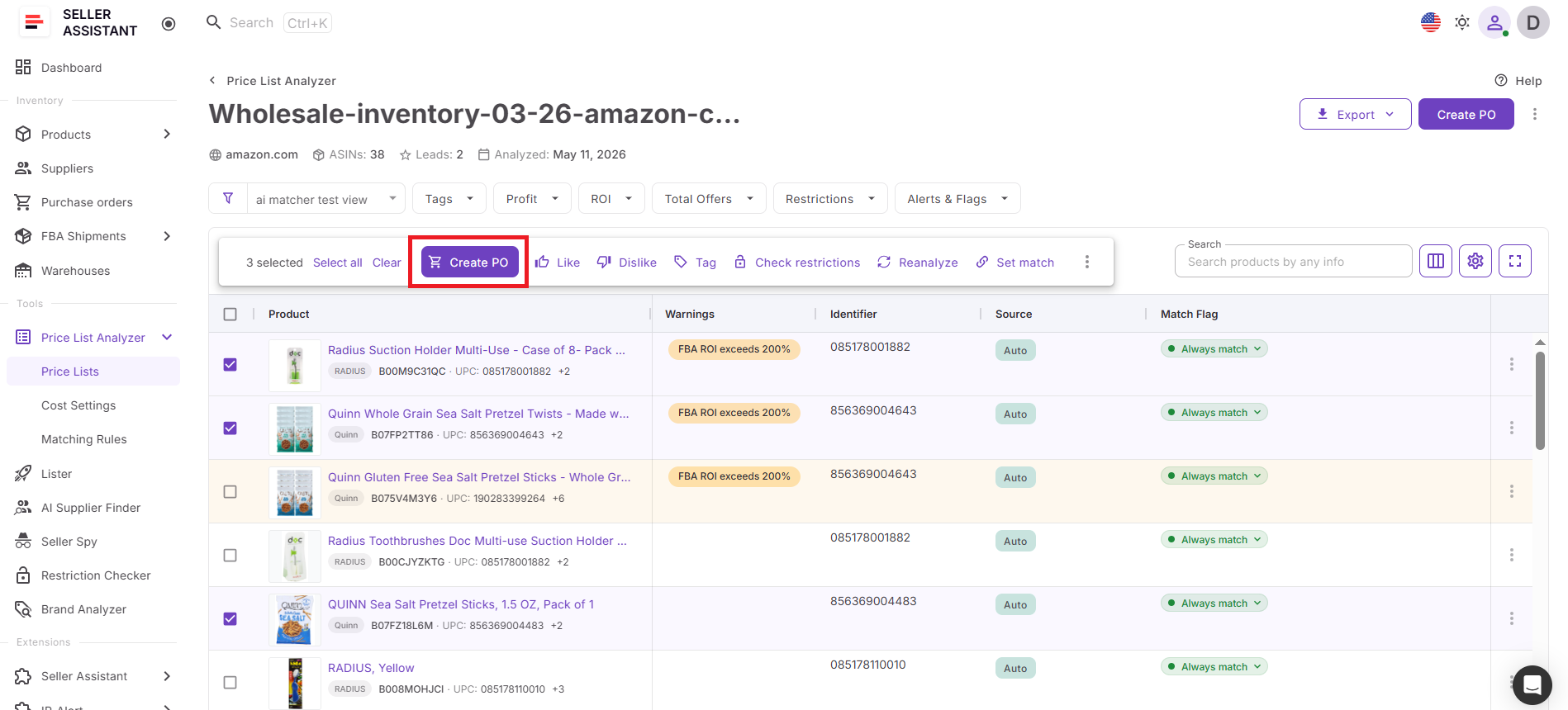Click the filter funnel icon

[228, 198]
